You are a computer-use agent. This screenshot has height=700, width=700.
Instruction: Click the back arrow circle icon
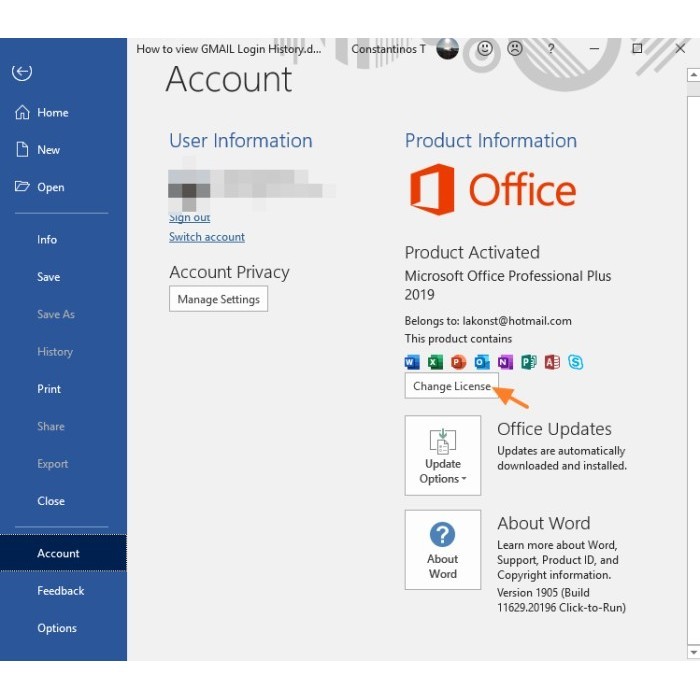pos(22,72)
